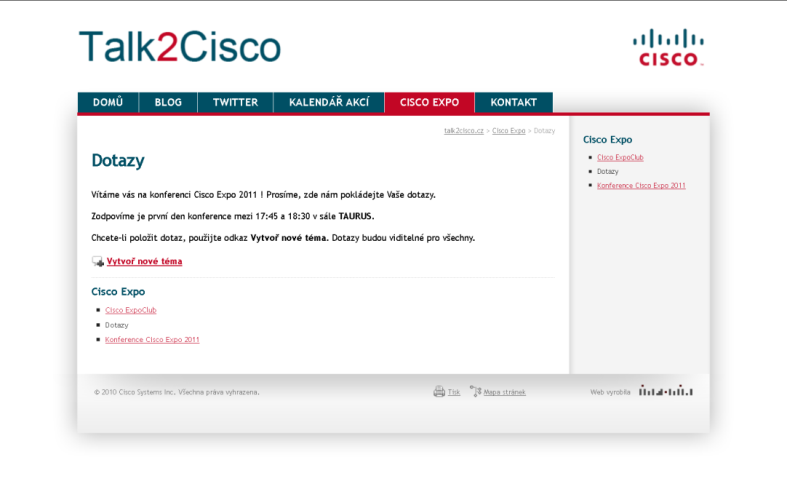
Task: Click the Cisco Expo sidebar heading
Action: (x=607, y=140)
